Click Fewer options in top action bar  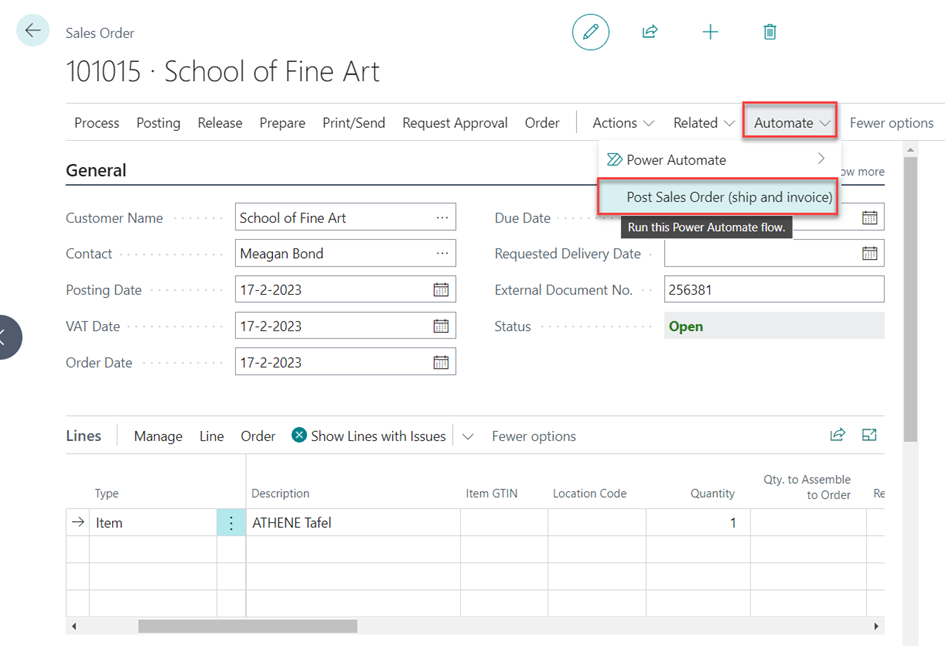[891, 123]
